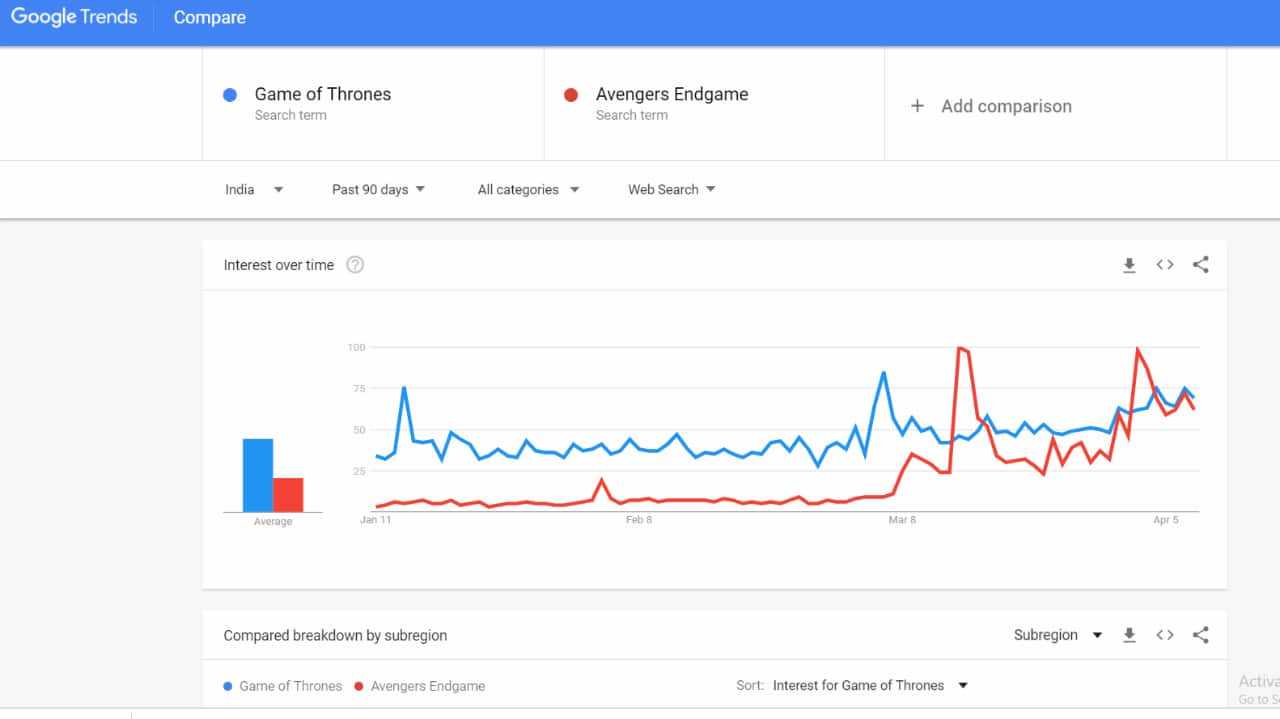
Task: Share the Interest over time chart
Action: 1200,265
